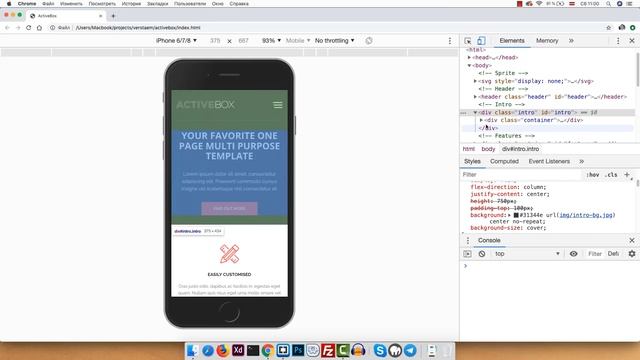
Task: Click the inspect element picker icon
Action: tap(468, 41)
